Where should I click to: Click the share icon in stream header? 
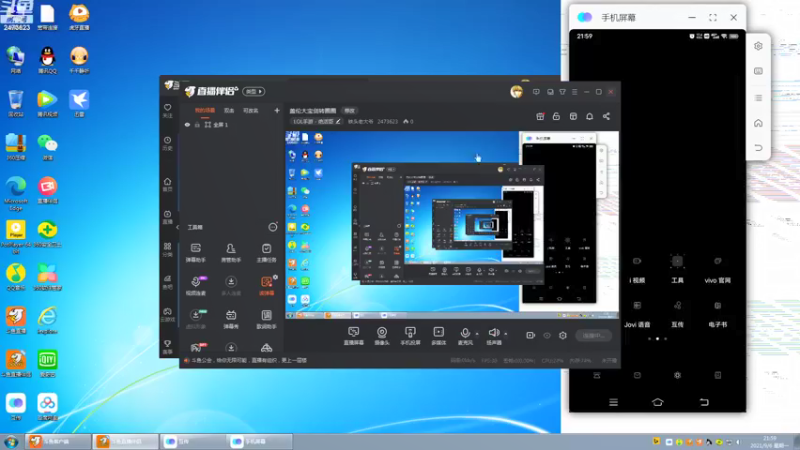point(606,116)
